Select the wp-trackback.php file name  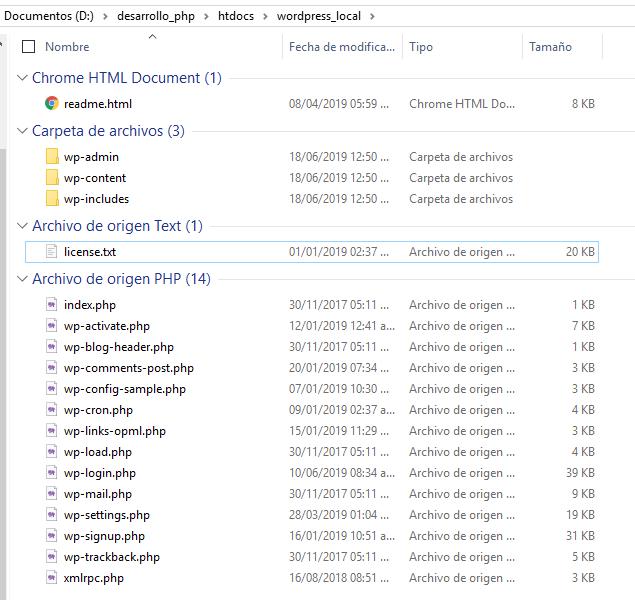(x=112, y=557)
